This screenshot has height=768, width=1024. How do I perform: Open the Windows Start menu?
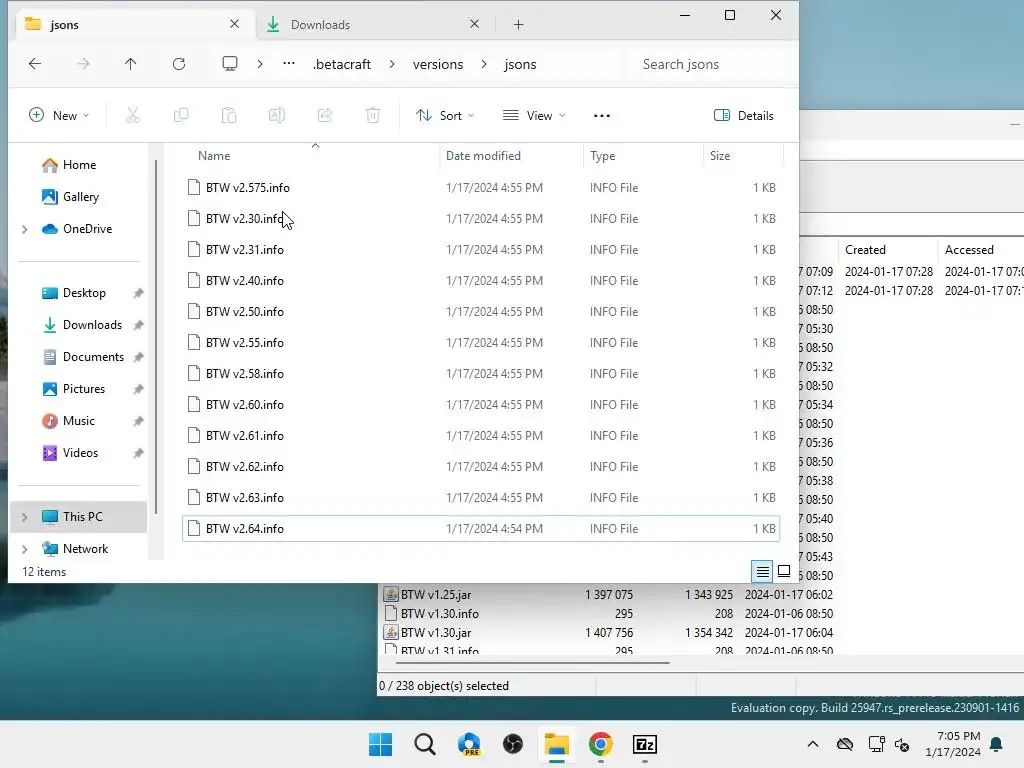click(381, 744)
